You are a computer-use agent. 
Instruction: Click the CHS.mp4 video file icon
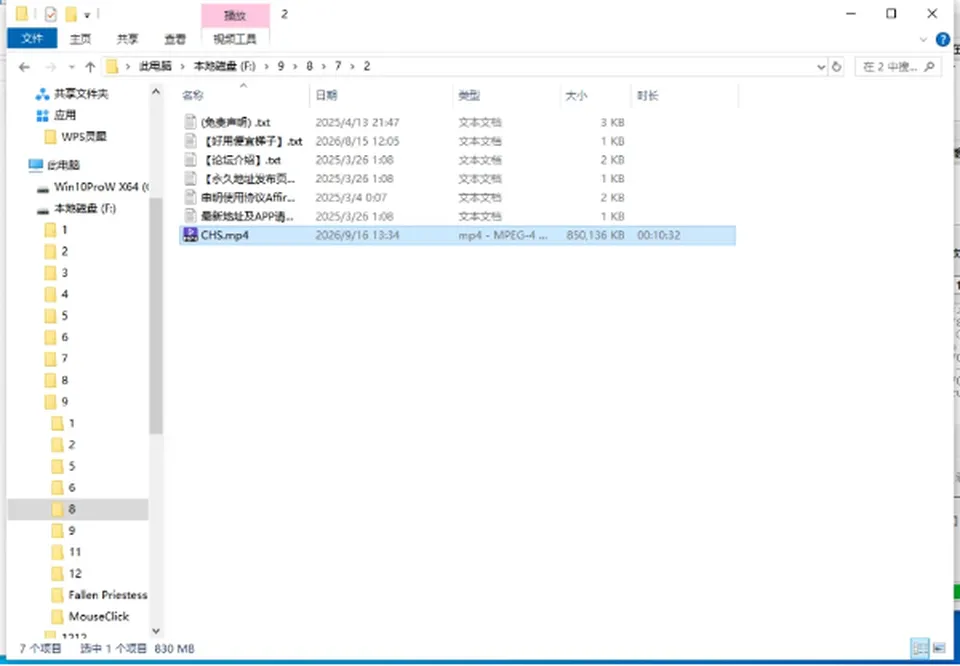coord(190,235)
